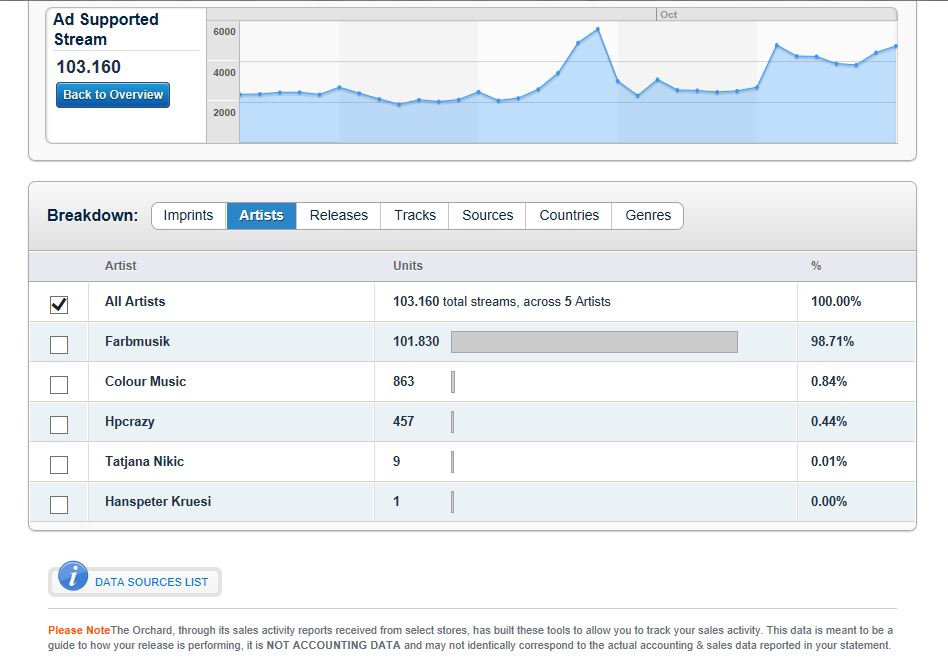Screen dimensions: 948x667
Task: Select the Releases breakdown tab
Action: coord(339,215)
